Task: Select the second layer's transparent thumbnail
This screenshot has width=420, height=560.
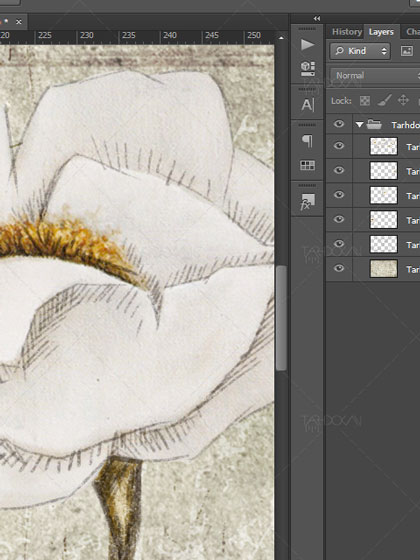Action: [x=384, y=170]
